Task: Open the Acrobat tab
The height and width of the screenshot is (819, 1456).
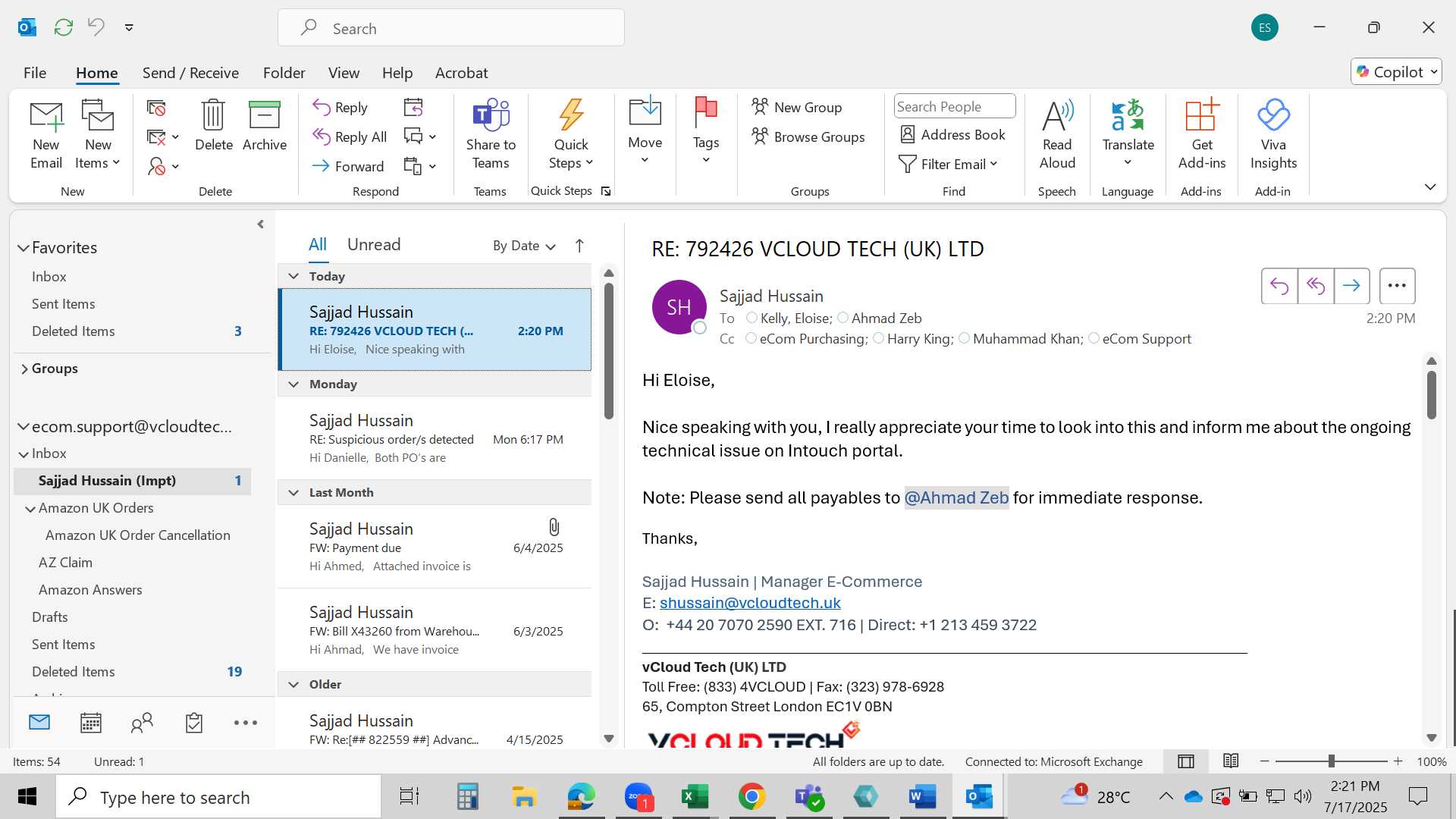Action: 461,73
